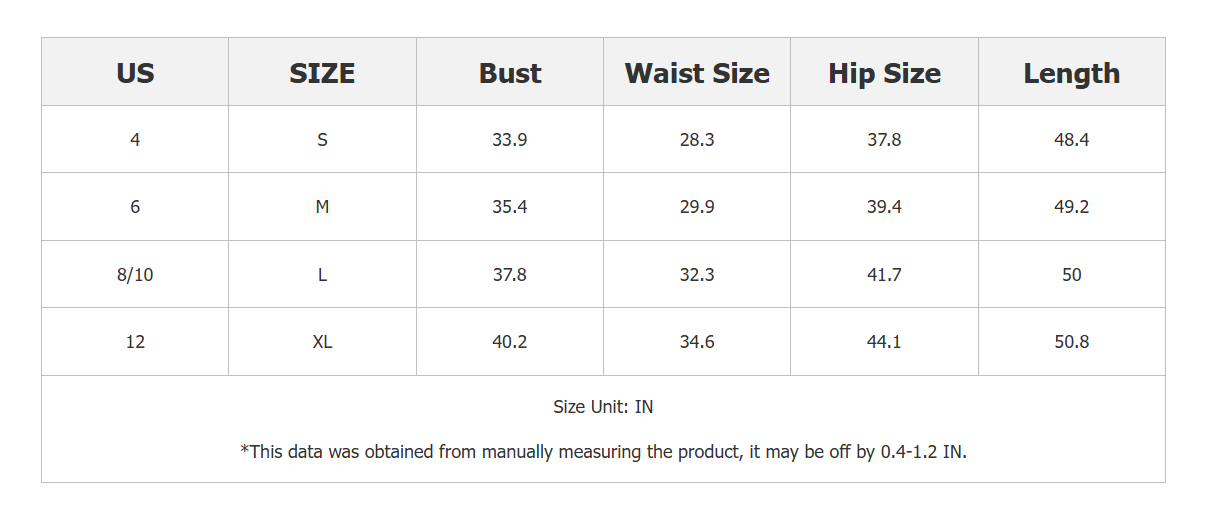Viewport: 1226px width, 523px height.
Task: Click the Size Unit: IN text
Action: (x=603, y=407)
